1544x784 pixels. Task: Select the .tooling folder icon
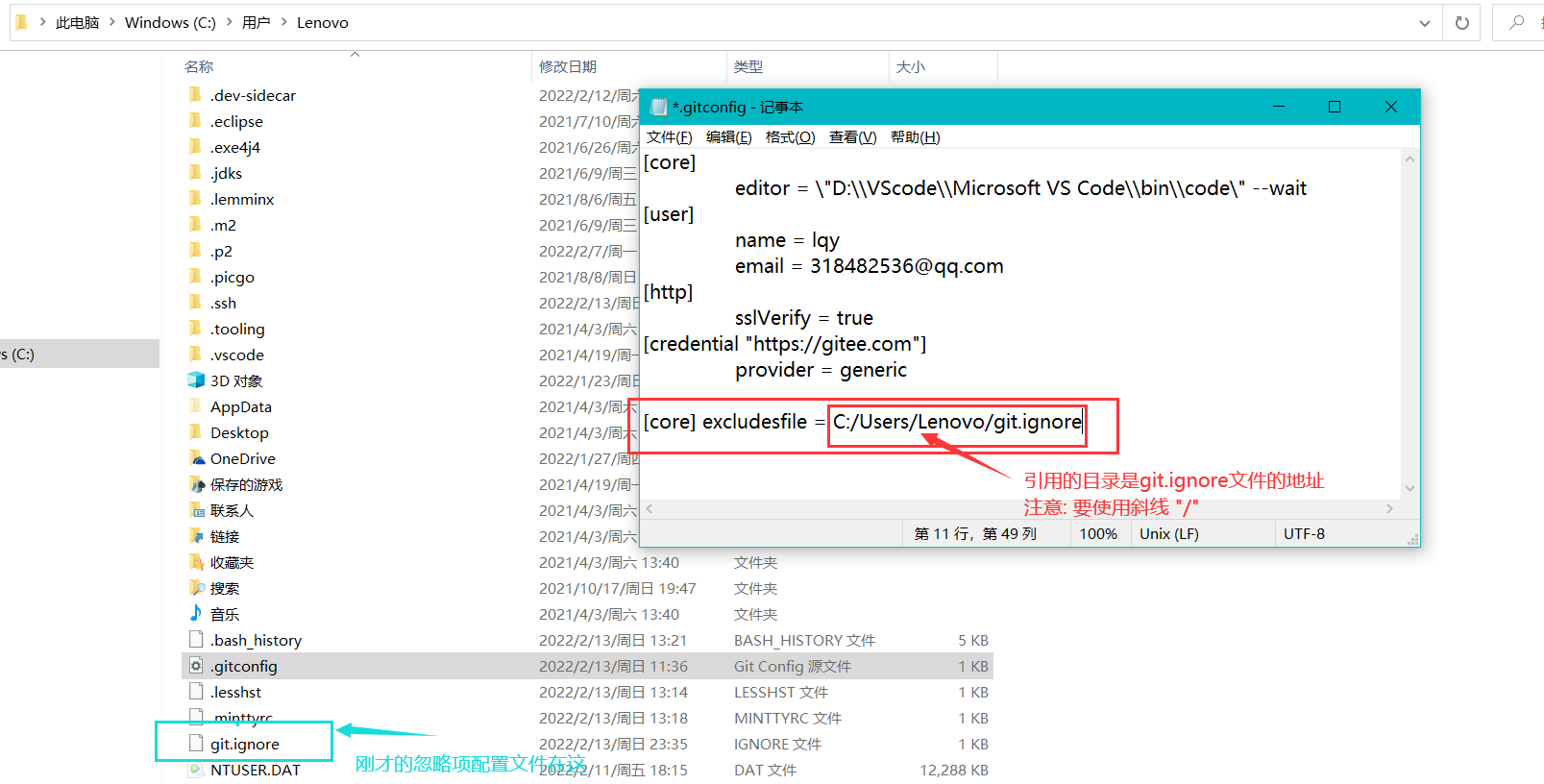pos(196,329)
